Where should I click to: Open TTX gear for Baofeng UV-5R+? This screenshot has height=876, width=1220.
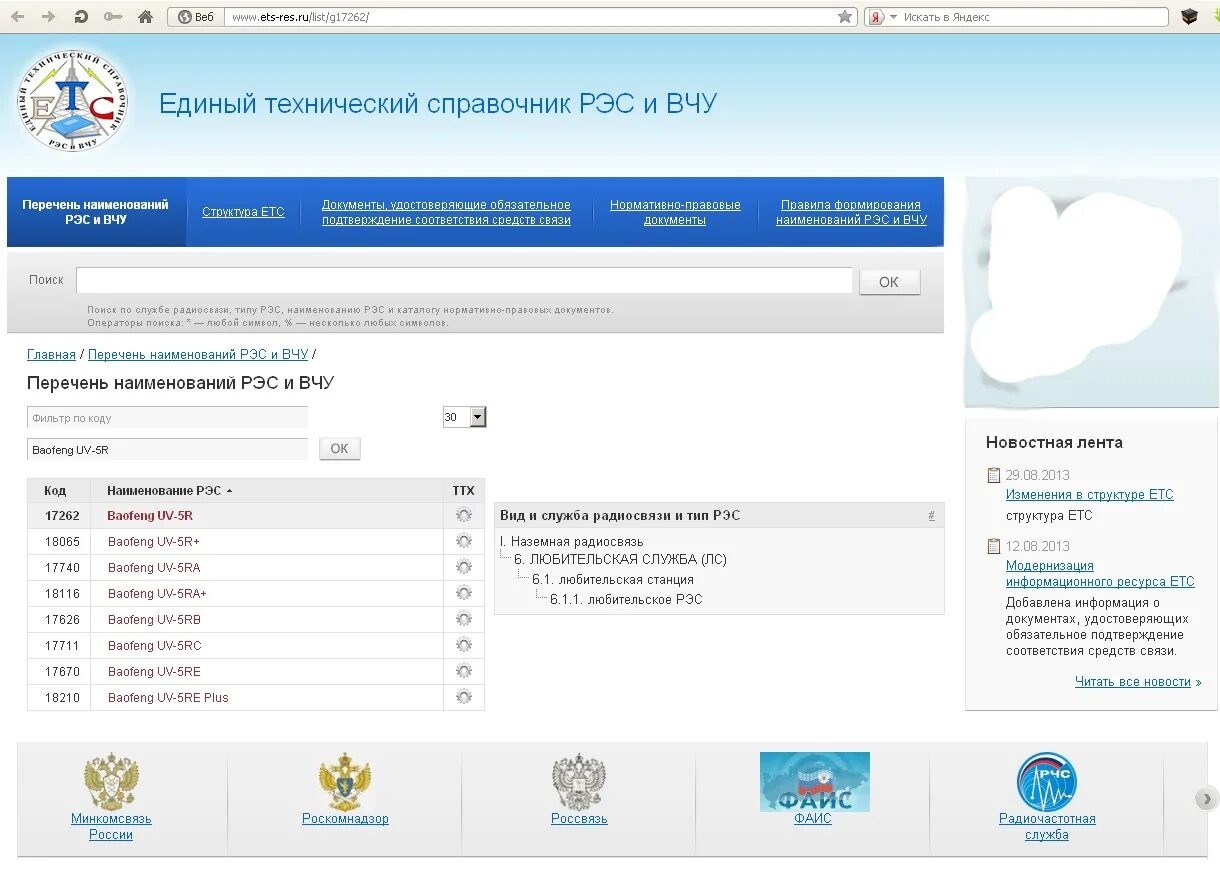pos(463,541)
